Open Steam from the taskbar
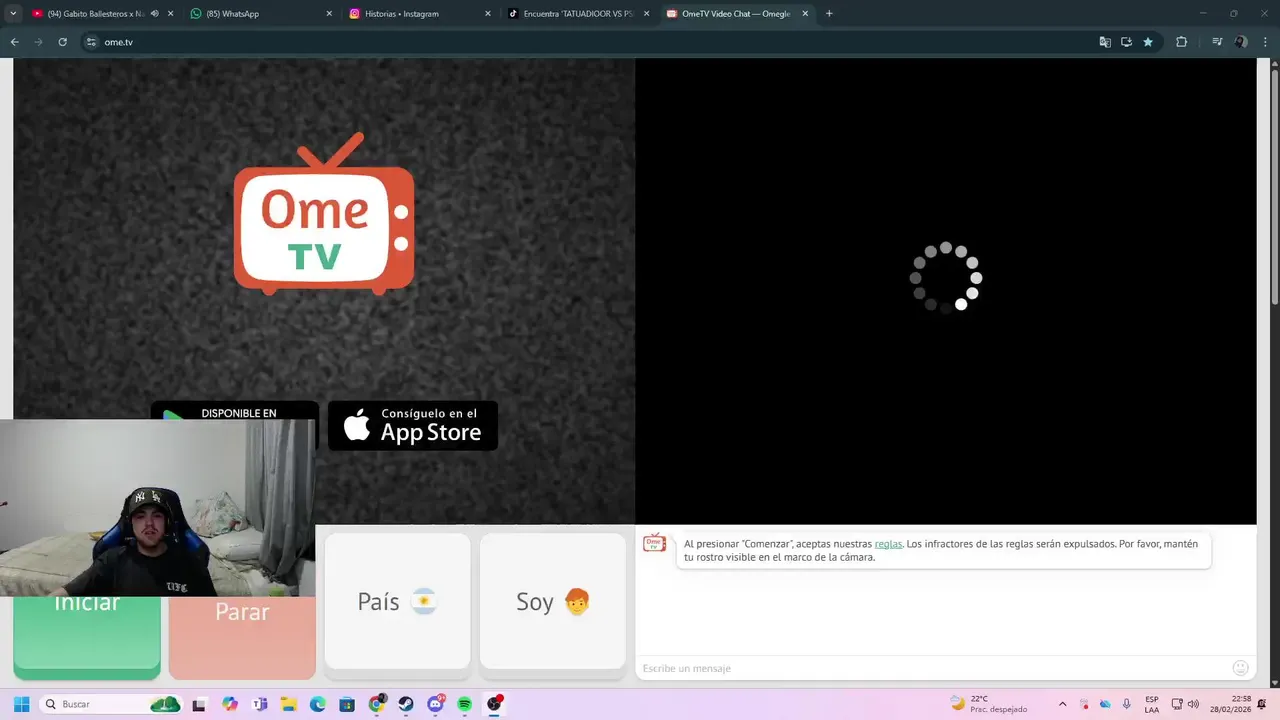Screen dimensions: 1280x720 406,704
